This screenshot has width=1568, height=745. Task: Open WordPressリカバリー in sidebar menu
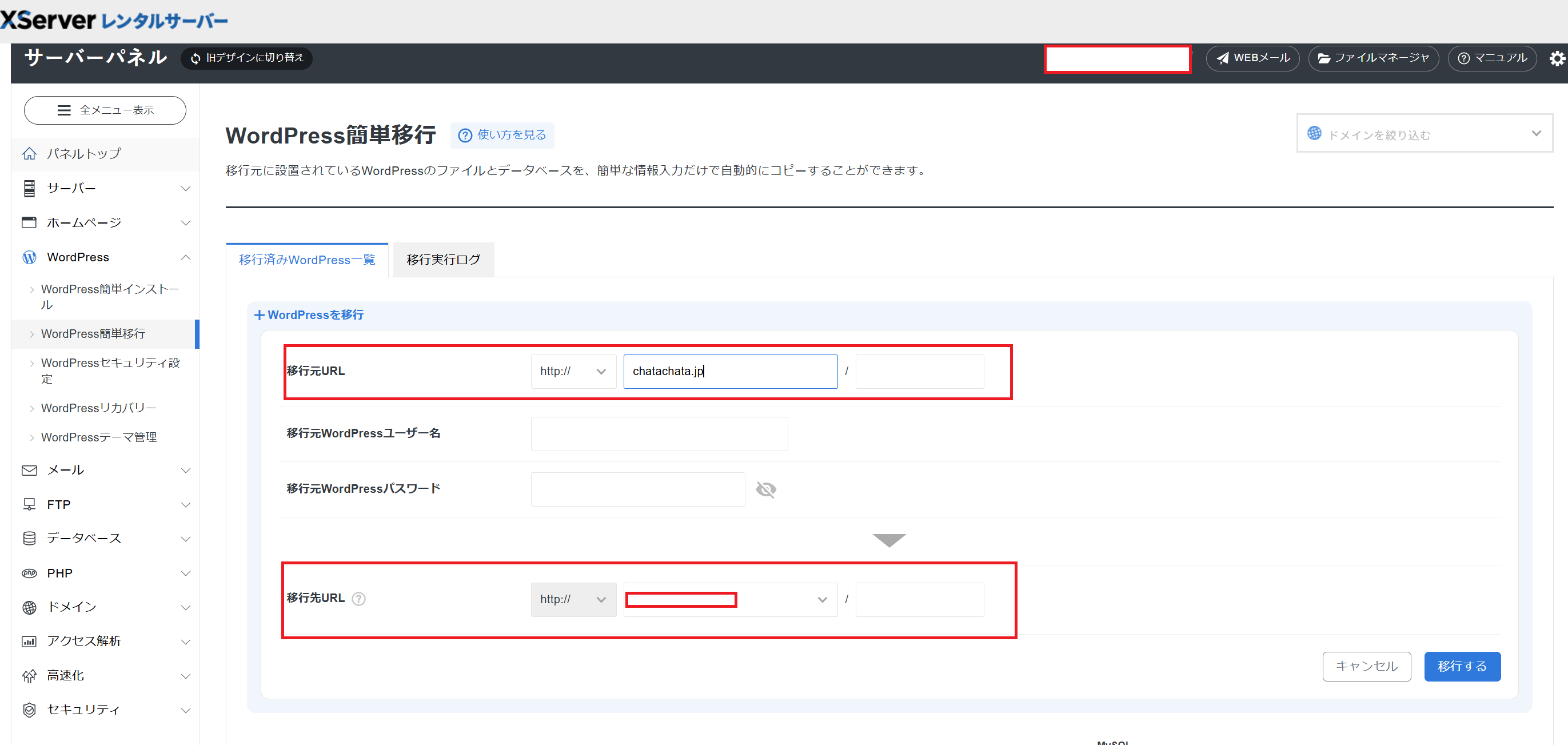[x=98, y=408]
